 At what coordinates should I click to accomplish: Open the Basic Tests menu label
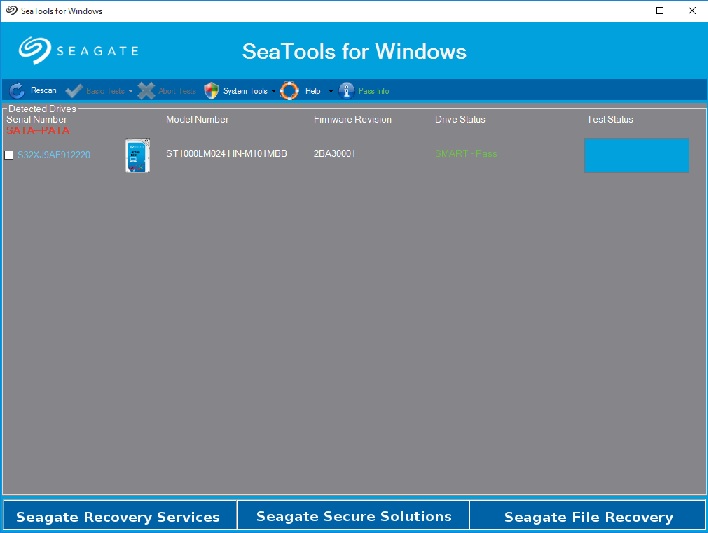tap(106, 91)
